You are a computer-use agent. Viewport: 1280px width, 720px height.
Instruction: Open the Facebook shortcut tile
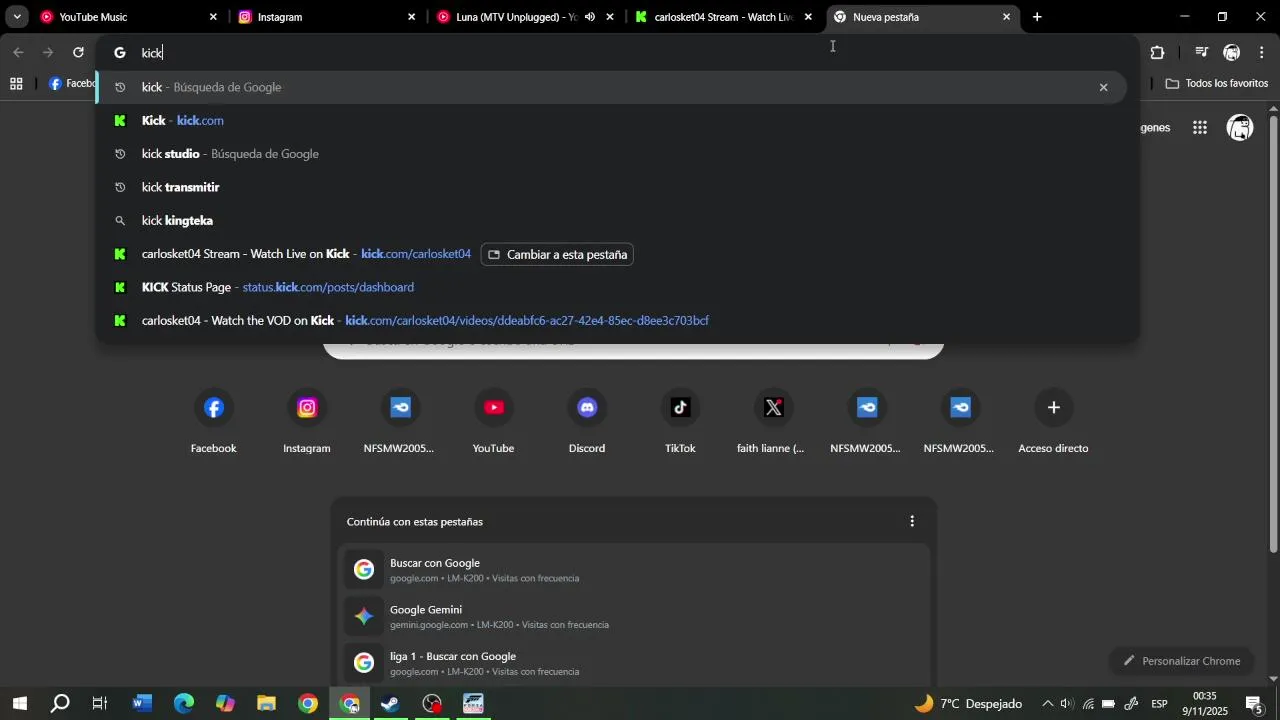click(214, 421)
